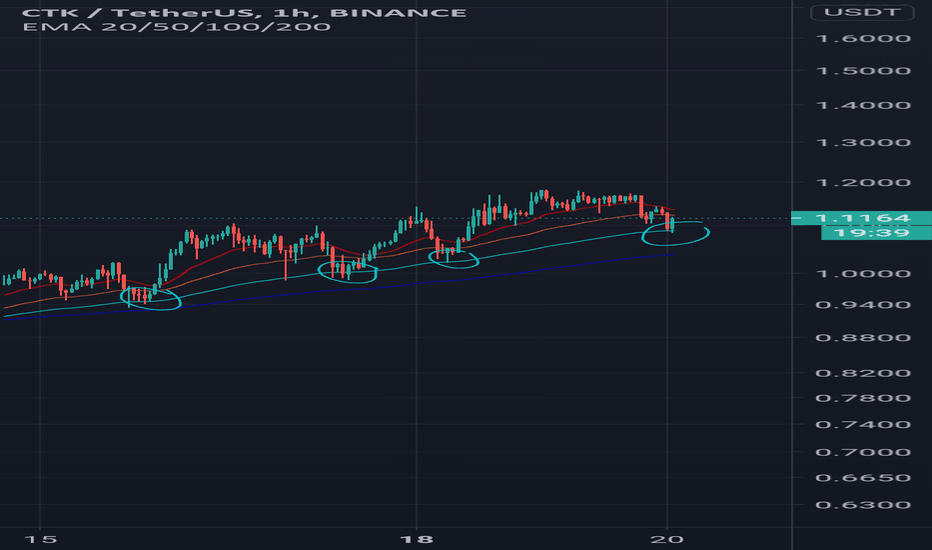Screen dimensions: 932x550
Task: Click the 1.6000 price axis label
Action: tap(863, 39)
